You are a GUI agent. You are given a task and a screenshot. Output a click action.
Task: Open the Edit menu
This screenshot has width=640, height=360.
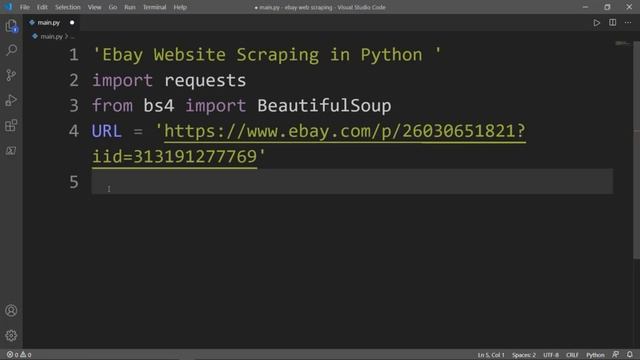(42, 7)
